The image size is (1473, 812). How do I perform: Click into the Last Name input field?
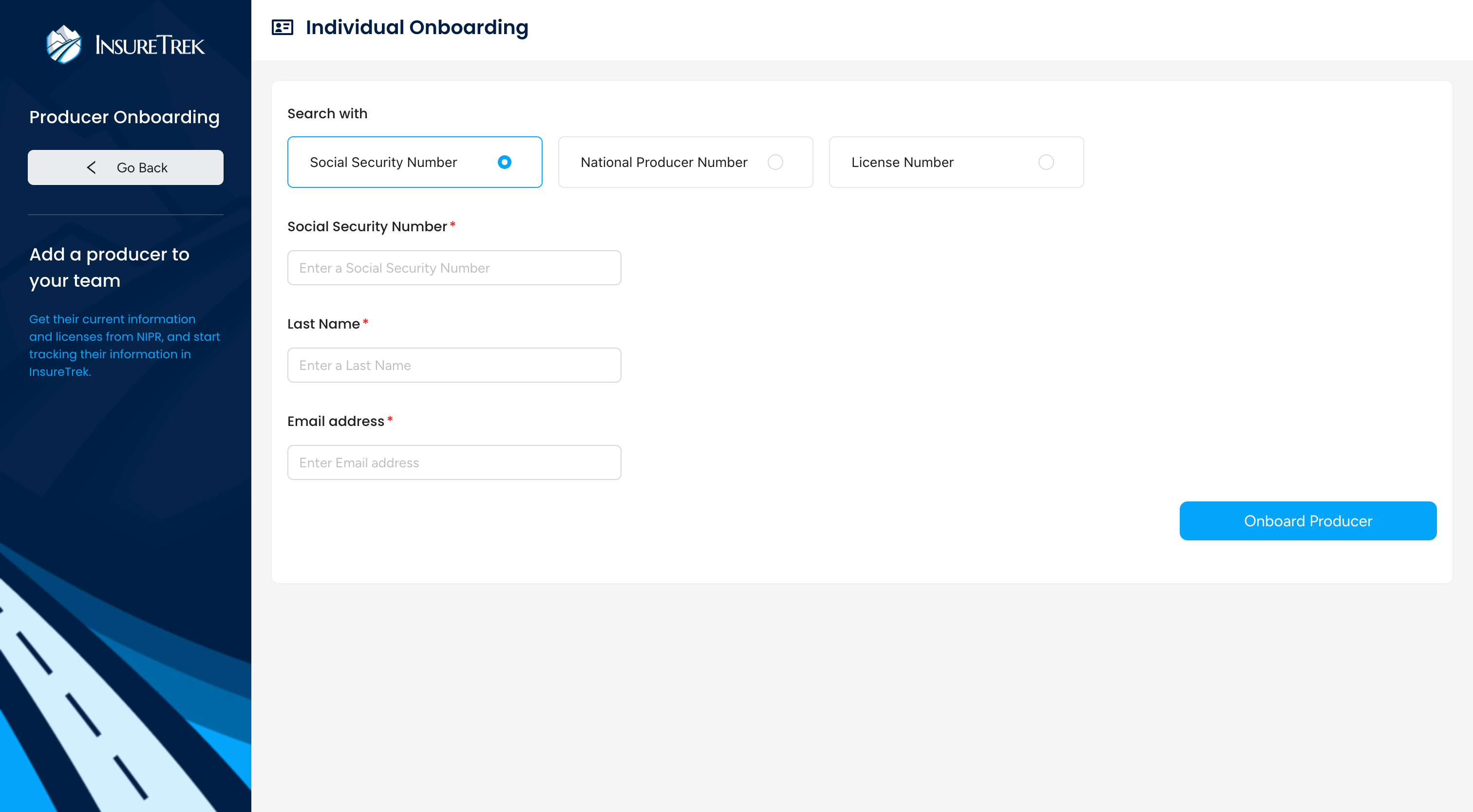click(x=454, y=365)
